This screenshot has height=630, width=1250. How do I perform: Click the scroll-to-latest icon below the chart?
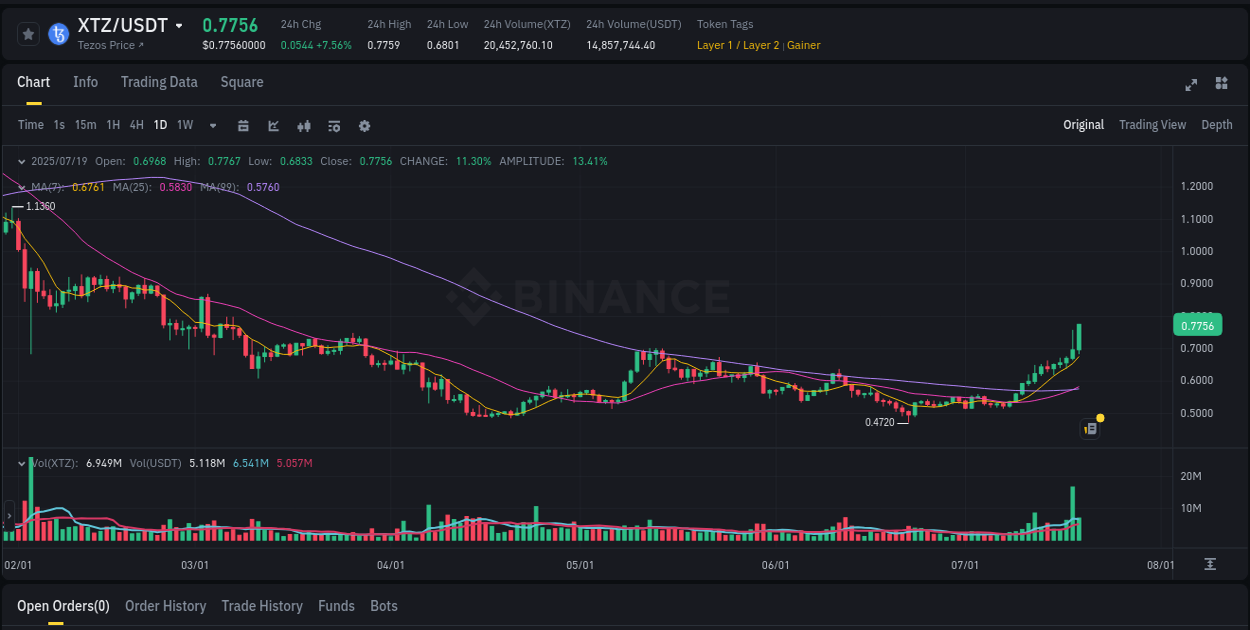pos(1208,564)
